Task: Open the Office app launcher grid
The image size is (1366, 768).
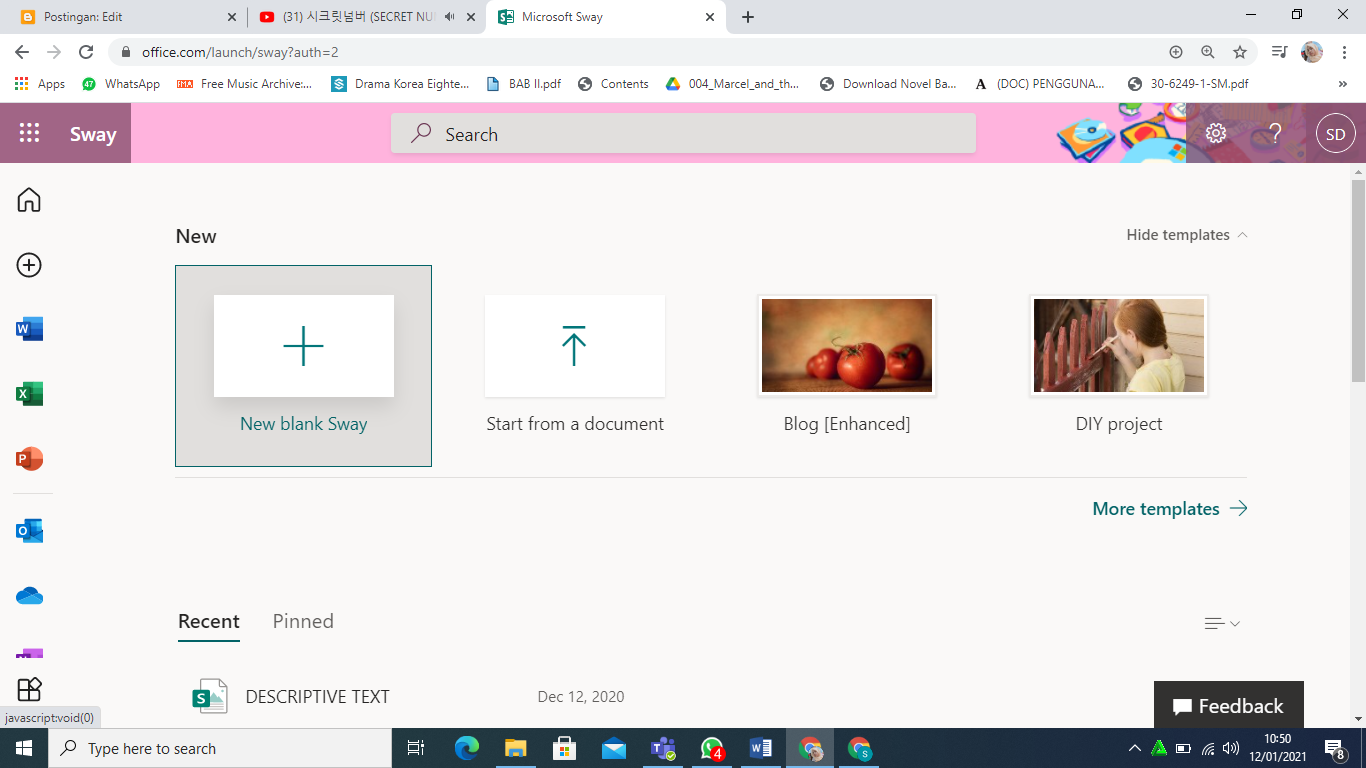Action: (x=29, y=132)
